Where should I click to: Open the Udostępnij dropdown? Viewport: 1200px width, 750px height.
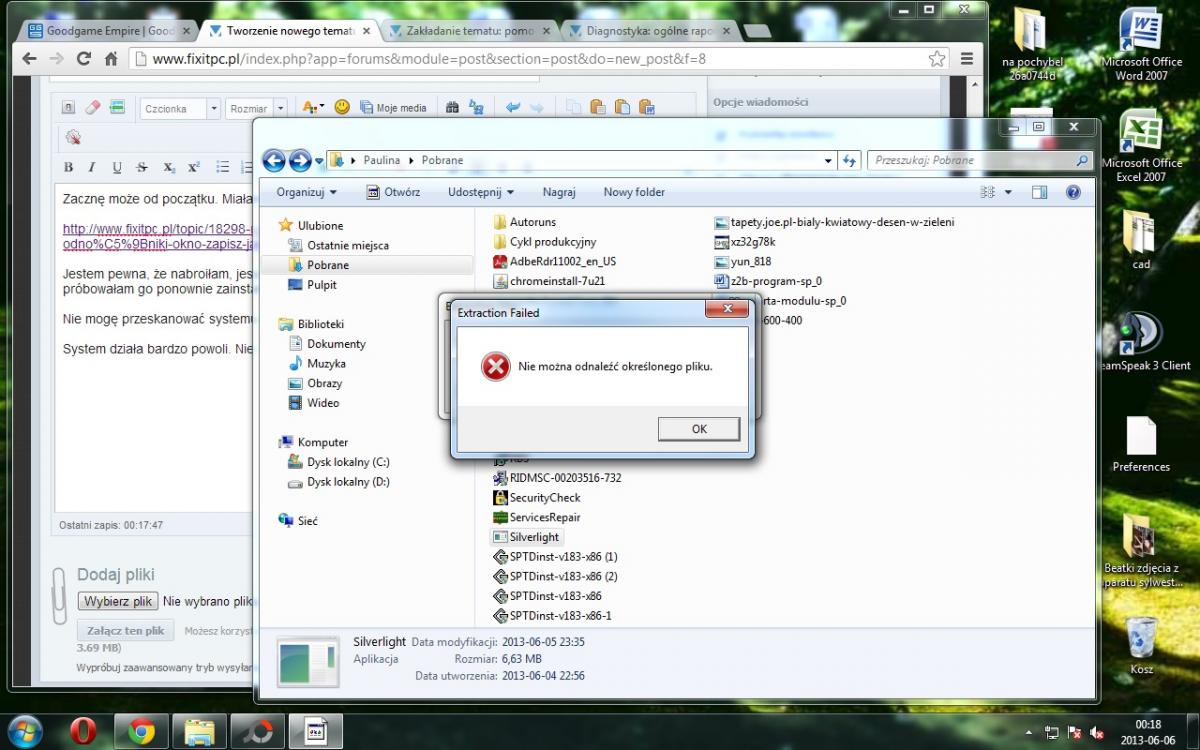pyautogui.click(x=480, y=192)
